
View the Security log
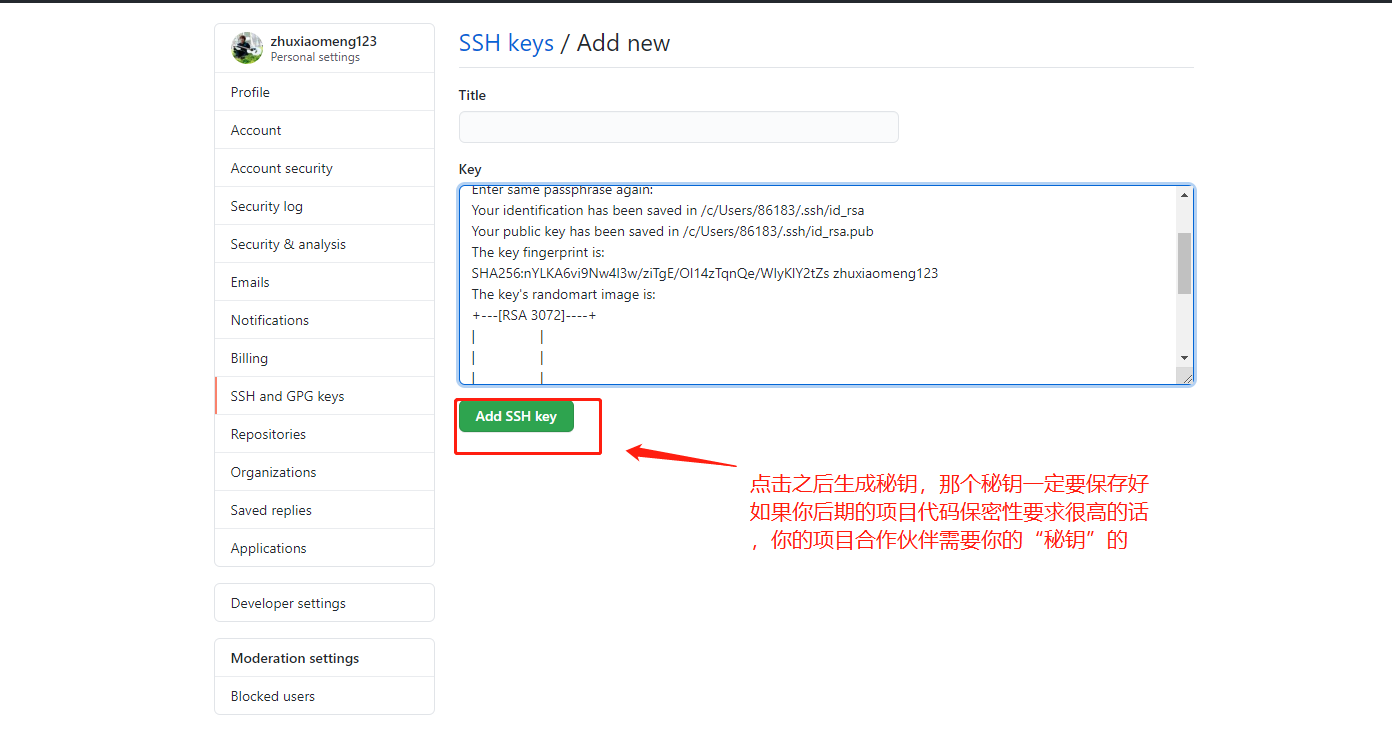point(324,206)
